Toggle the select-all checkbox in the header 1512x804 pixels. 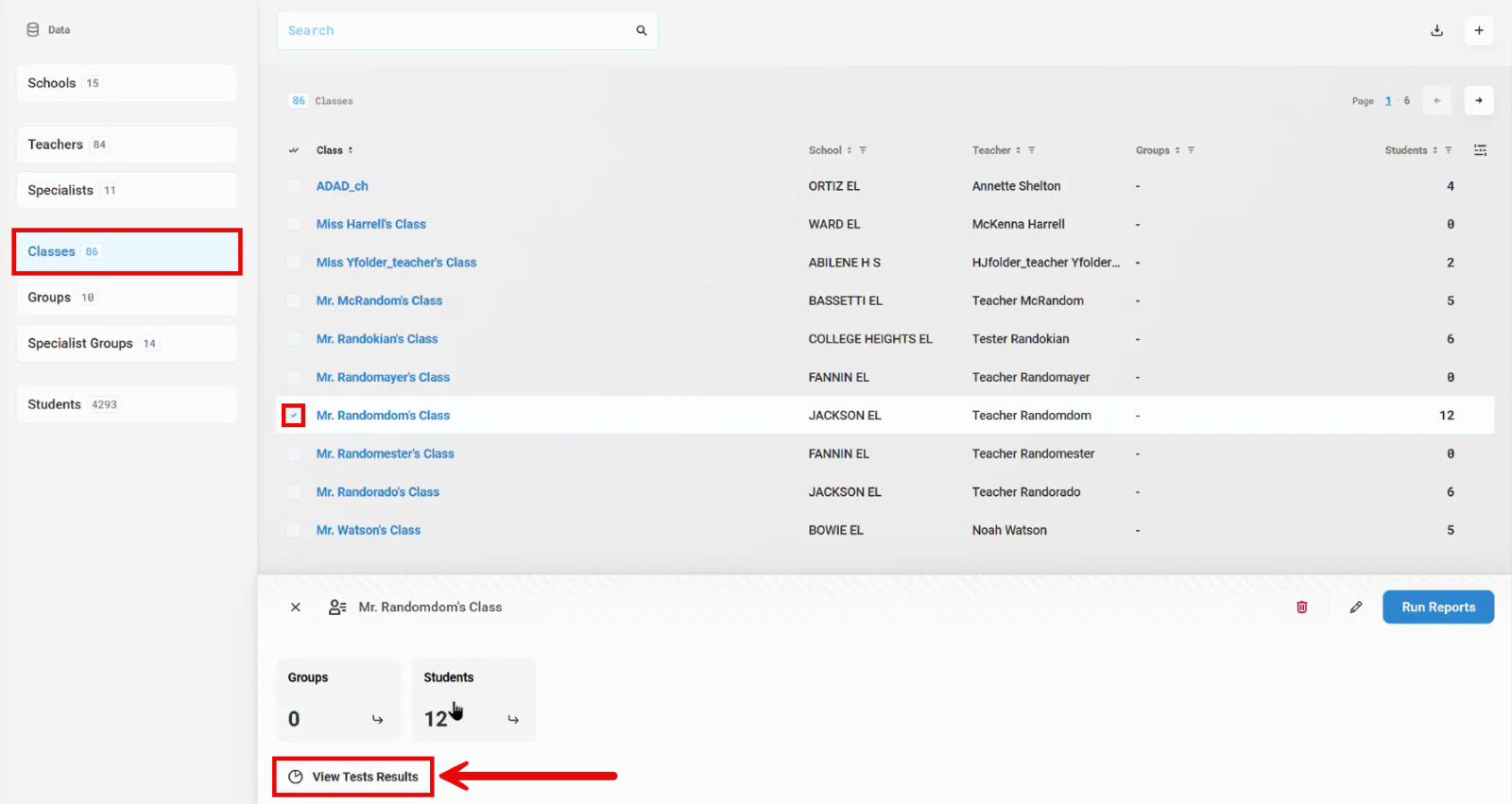[294, 150]
